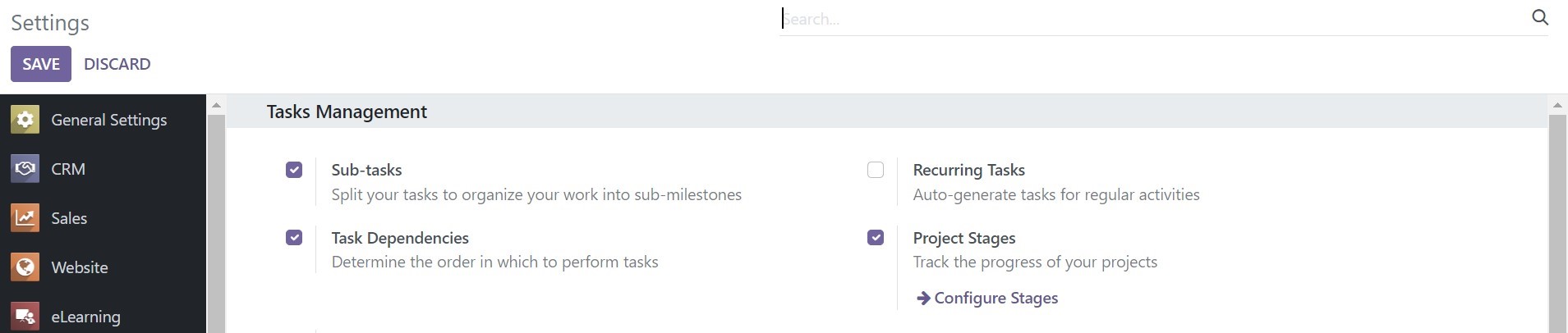Click the search magnifier icon
1568x333 pixels.
tap(1540, 17)
